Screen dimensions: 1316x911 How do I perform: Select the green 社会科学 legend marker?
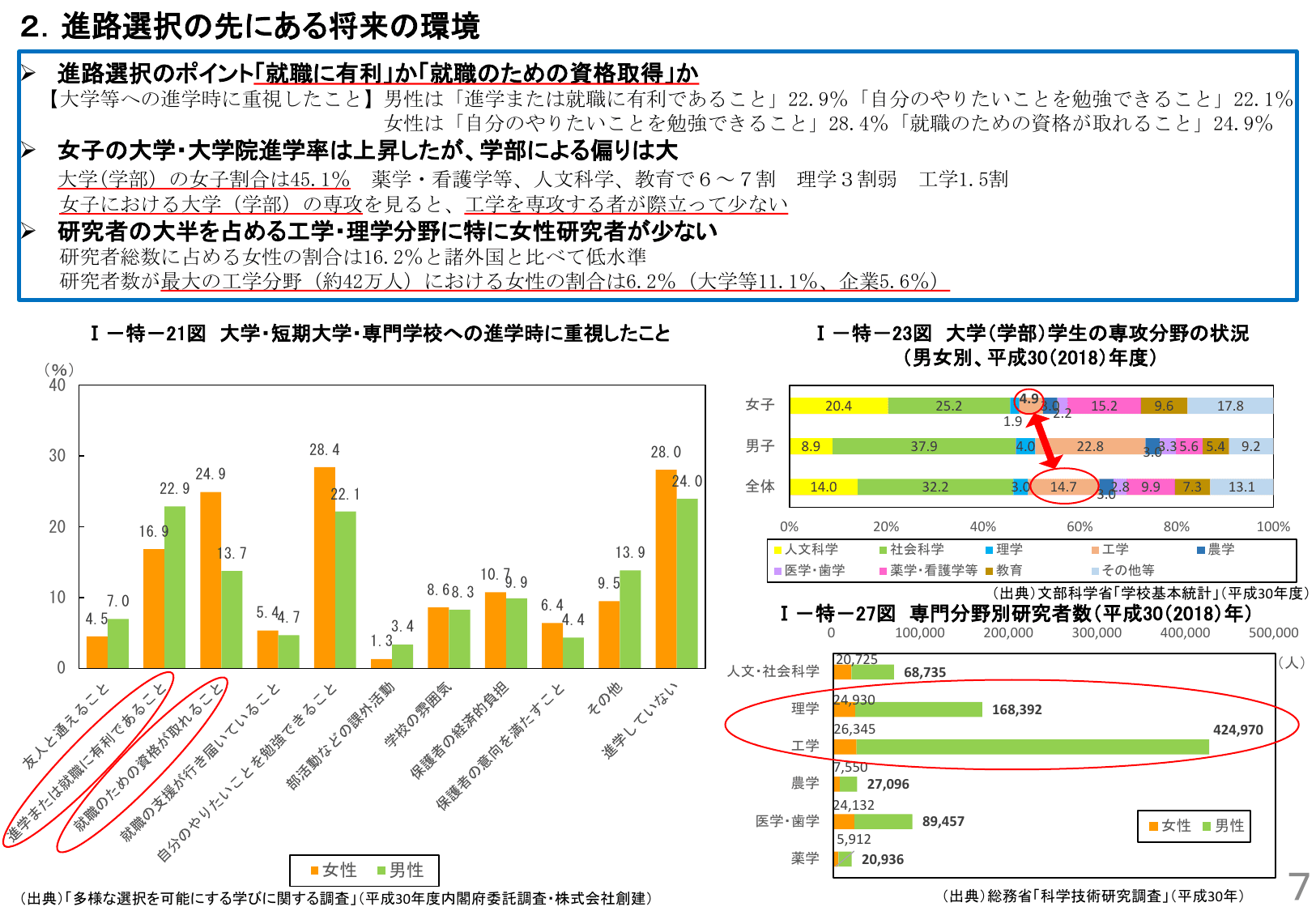883,549
